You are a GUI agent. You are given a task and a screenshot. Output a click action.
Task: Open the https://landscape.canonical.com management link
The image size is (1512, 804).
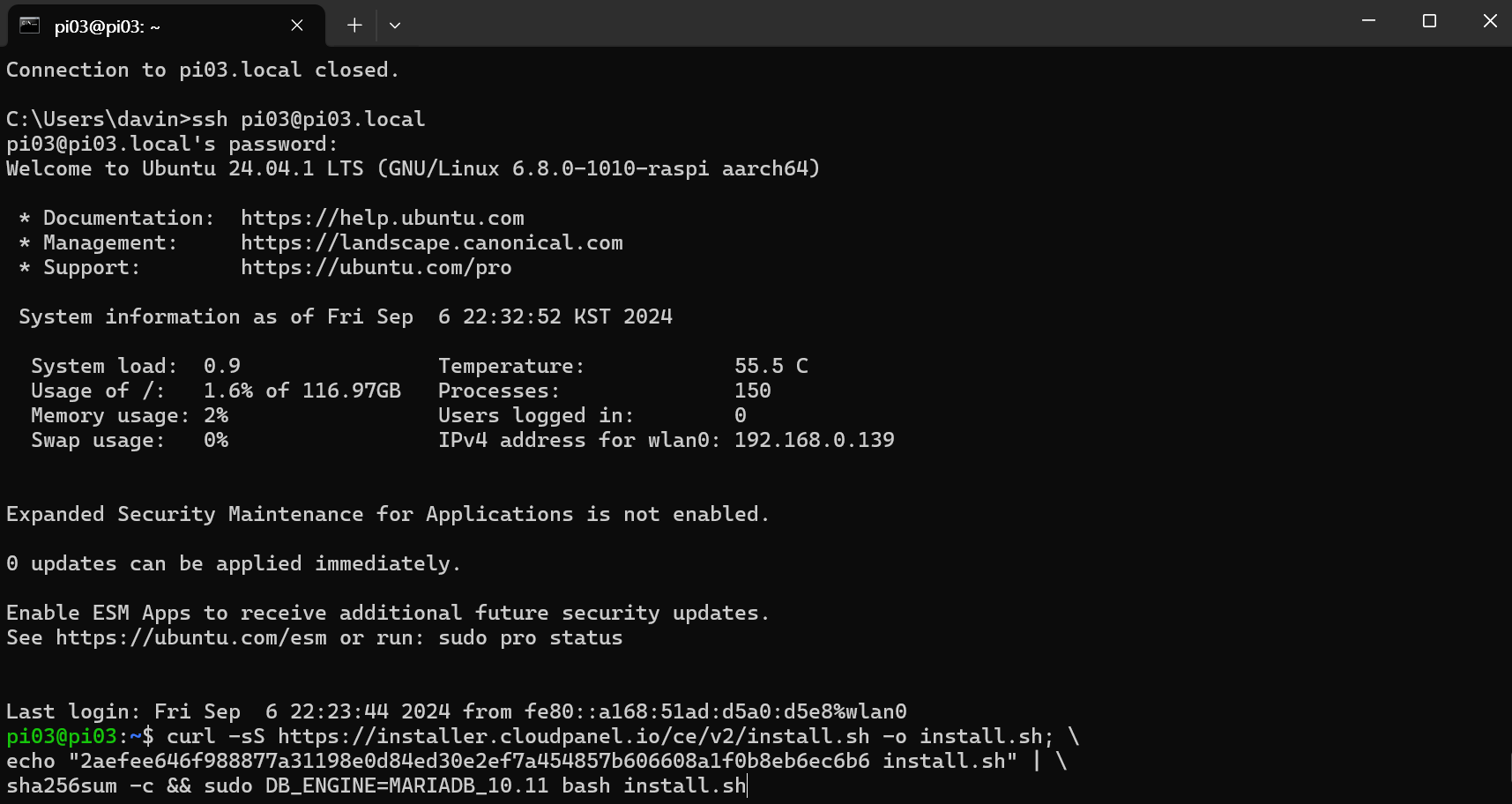pos(432,242)
